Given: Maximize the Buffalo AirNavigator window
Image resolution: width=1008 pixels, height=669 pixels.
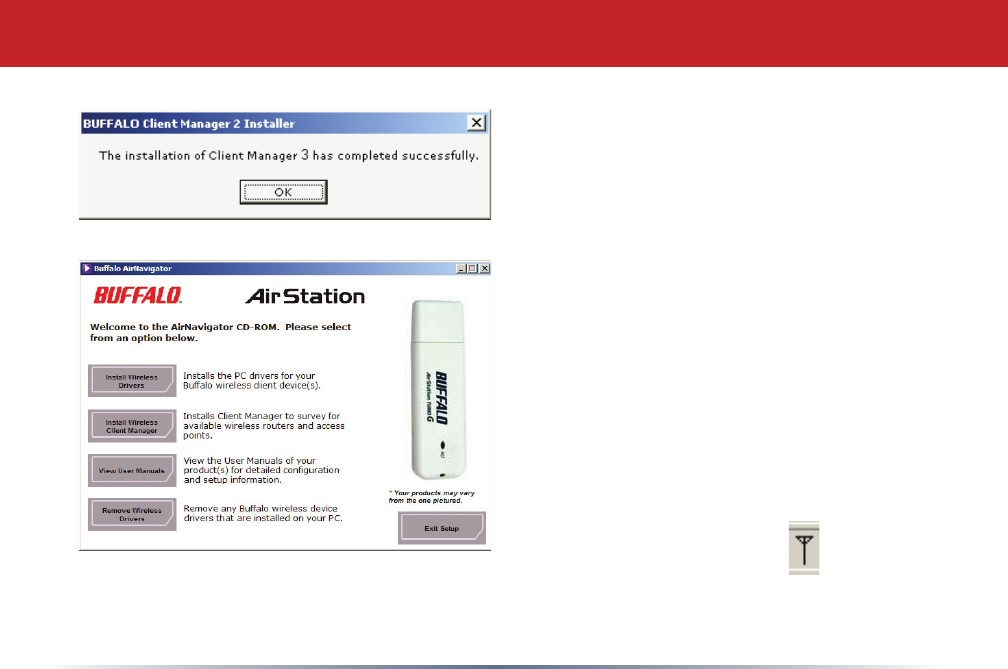Looking at the screenshot, I should 472,269.
